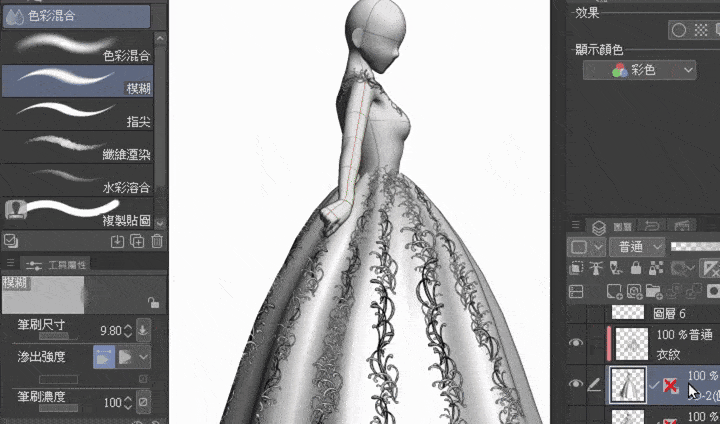Open 筆刷濃度 dynamics settings button
The width and height of the screenshot is (720, 424).
click(143, 402)
